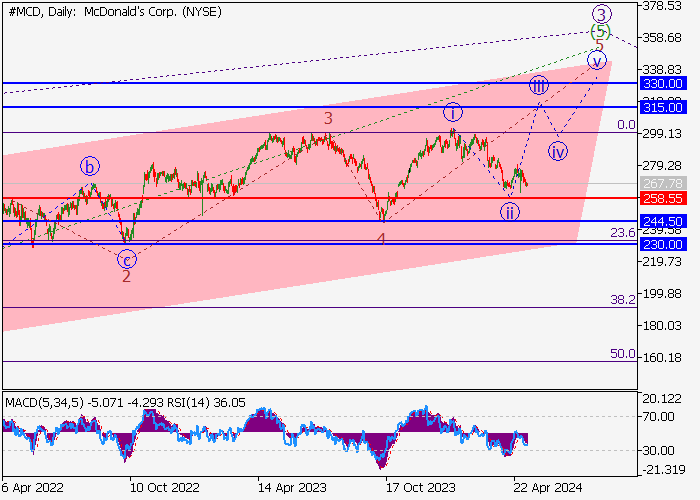Click the -21.319 indicator axis value
The height and width of the screenshot is (500, 700).
pos(663,470)
